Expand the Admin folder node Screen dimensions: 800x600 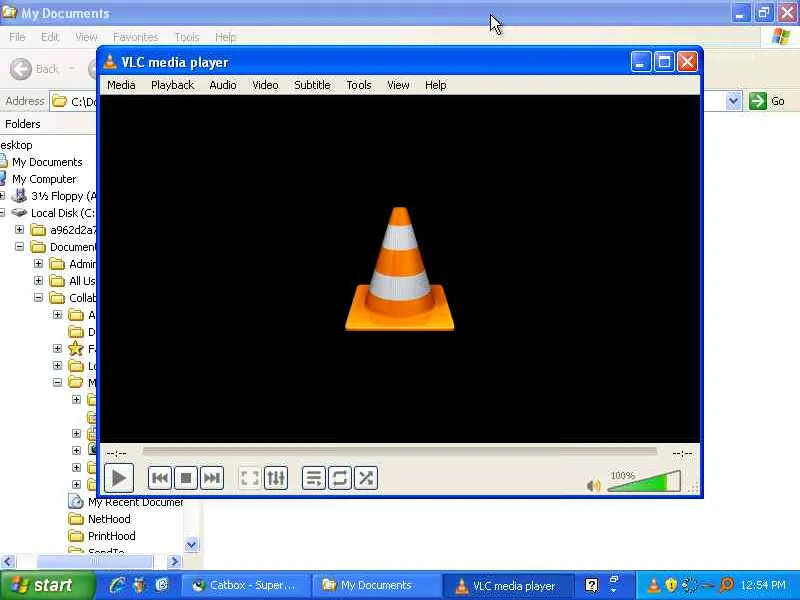coord(38,264)
